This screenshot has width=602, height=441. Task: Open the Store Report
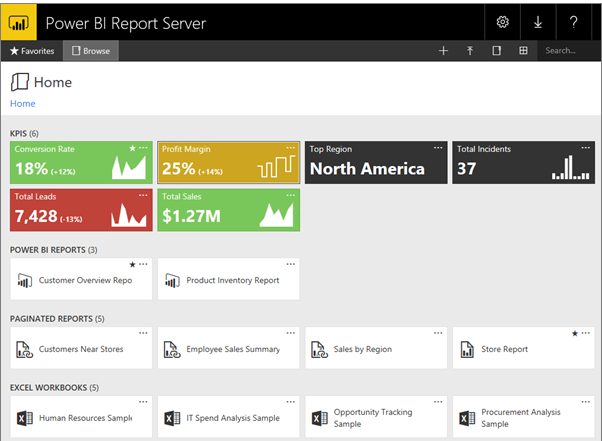pyautogui.click(x=524, y=348)
